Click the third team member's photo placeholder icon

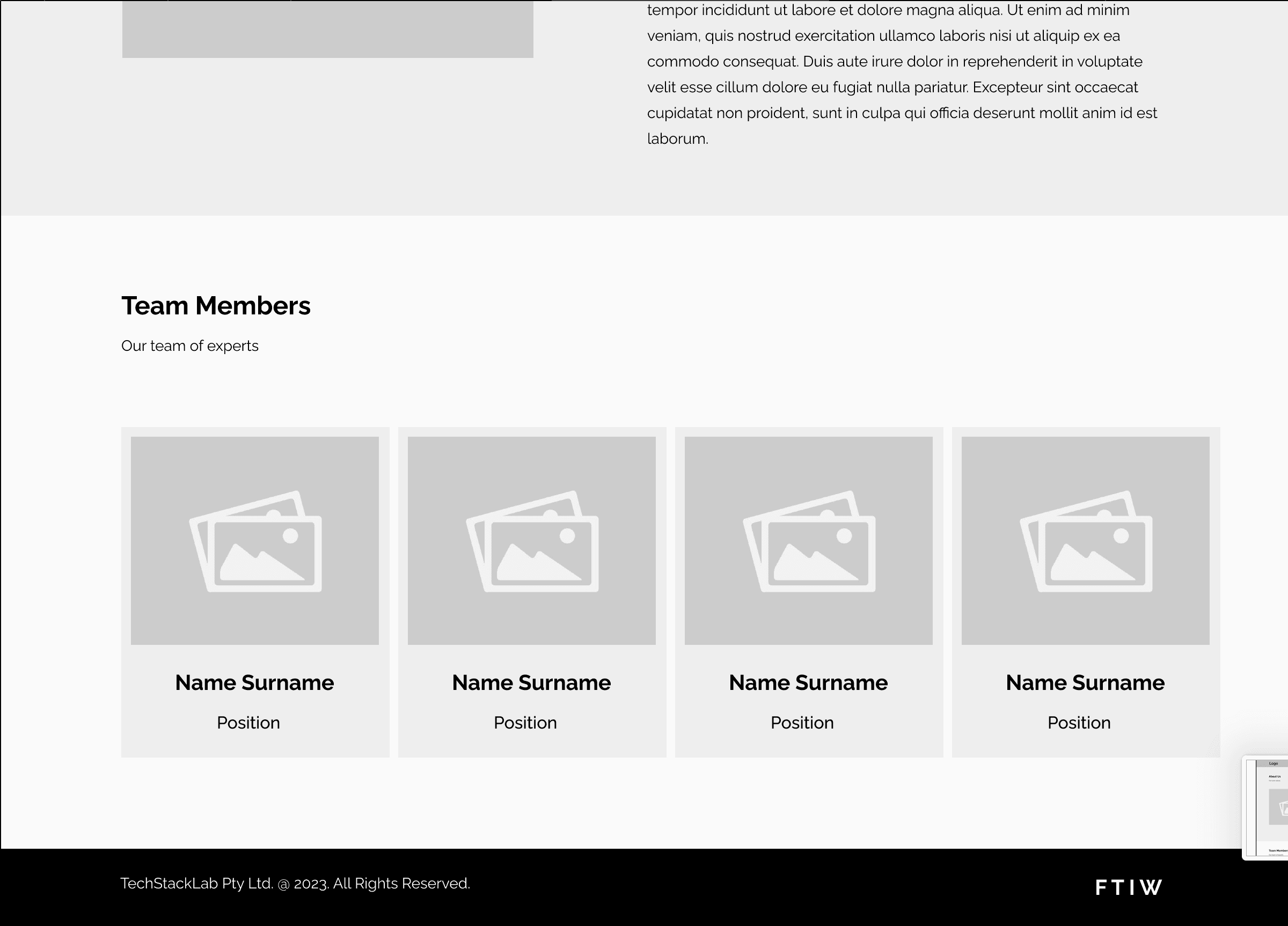click(809, 541)
